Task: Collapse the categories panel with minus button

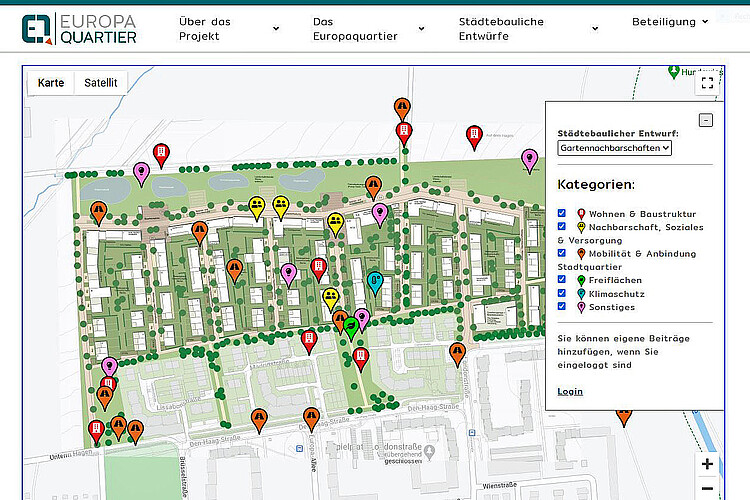Action: pyautogui.click(x=705, y=120)
